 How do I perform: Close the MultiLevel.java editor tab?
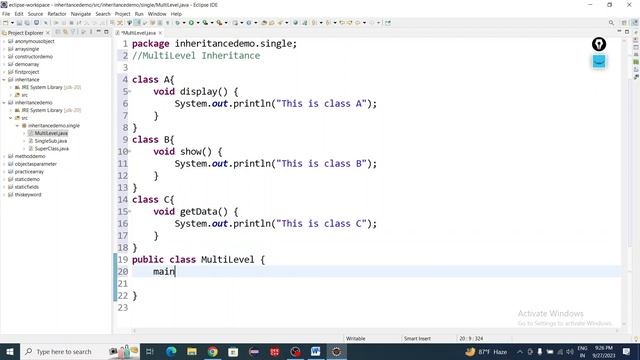(160, 33)
